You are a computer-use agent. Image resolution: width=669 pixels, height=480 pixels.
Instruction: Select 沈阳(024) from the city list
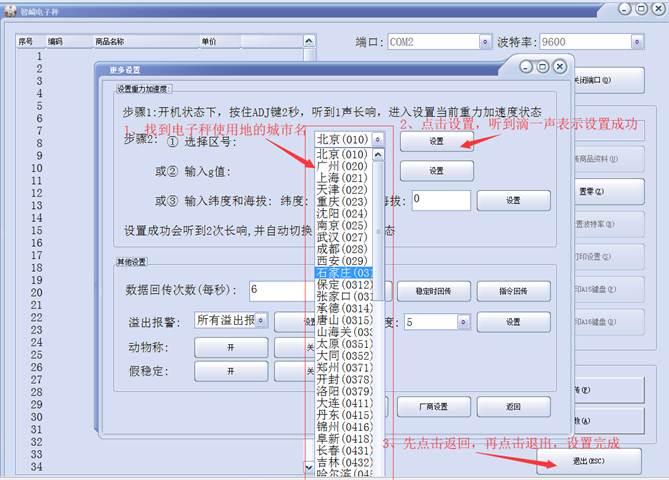(x=343, y=213)
